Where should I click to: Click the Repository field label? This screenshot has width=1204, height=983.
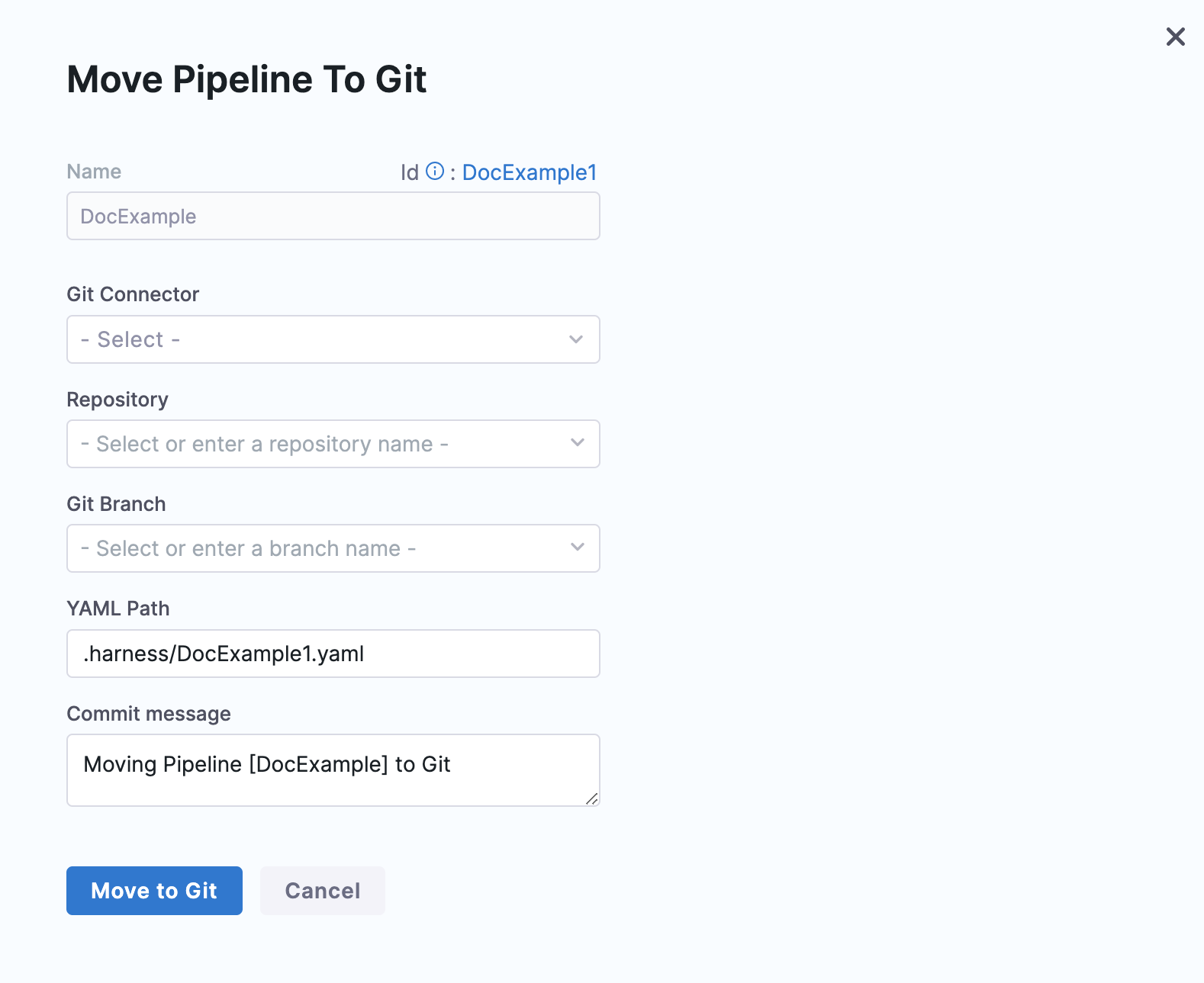coord(118,400)
